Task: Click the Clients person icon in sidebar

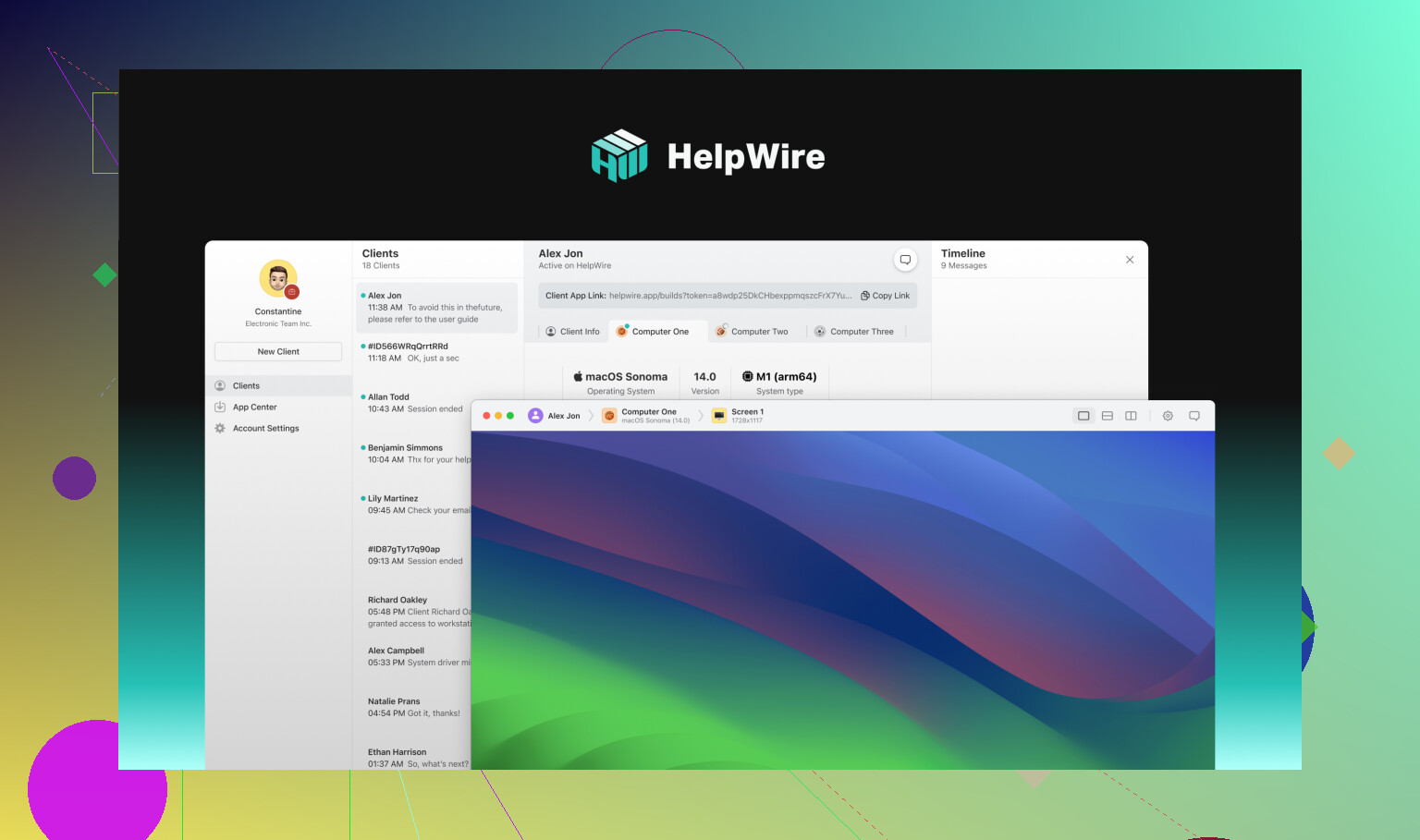Action: (x=220, y=385)
